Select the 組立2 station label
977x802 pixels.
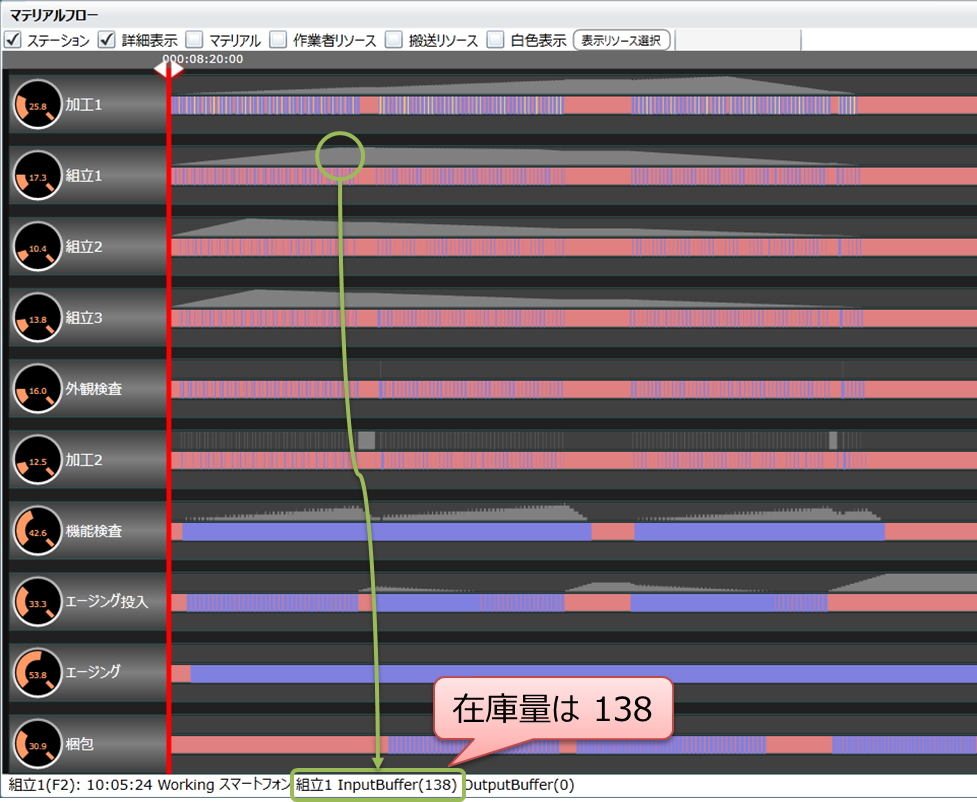tap(83, 246)
